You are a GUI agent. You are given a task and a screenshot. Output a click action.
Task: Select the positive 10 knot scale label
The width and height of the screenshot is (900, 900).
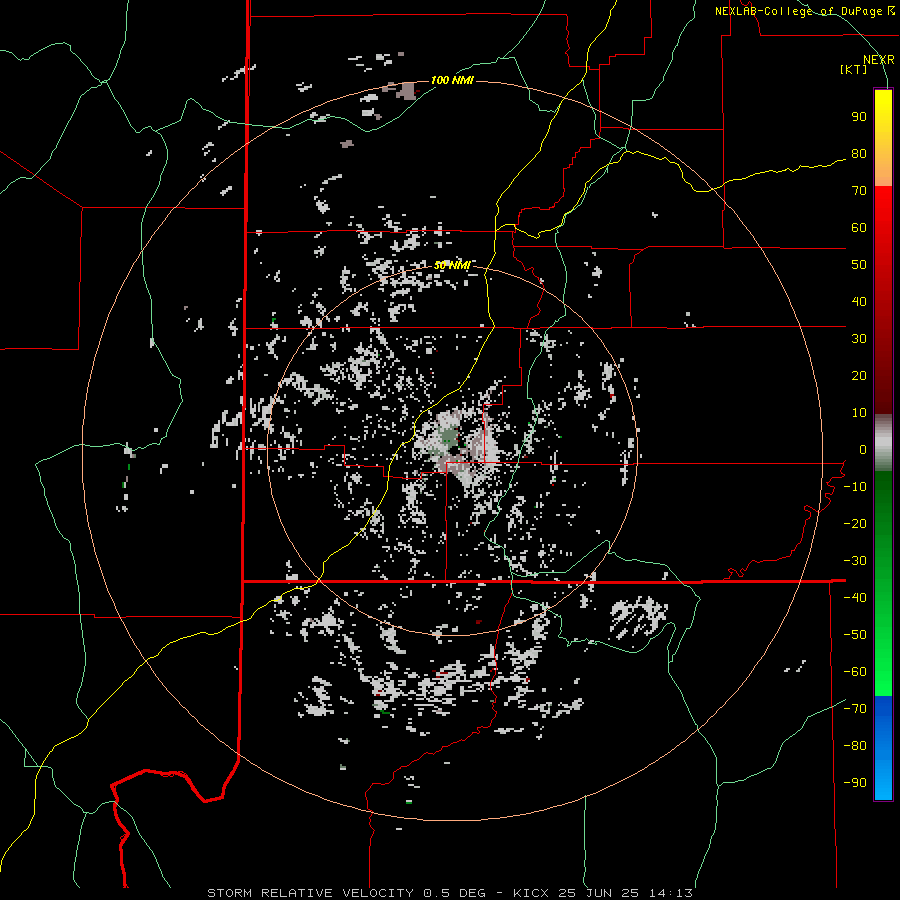[x=859, y=413]
